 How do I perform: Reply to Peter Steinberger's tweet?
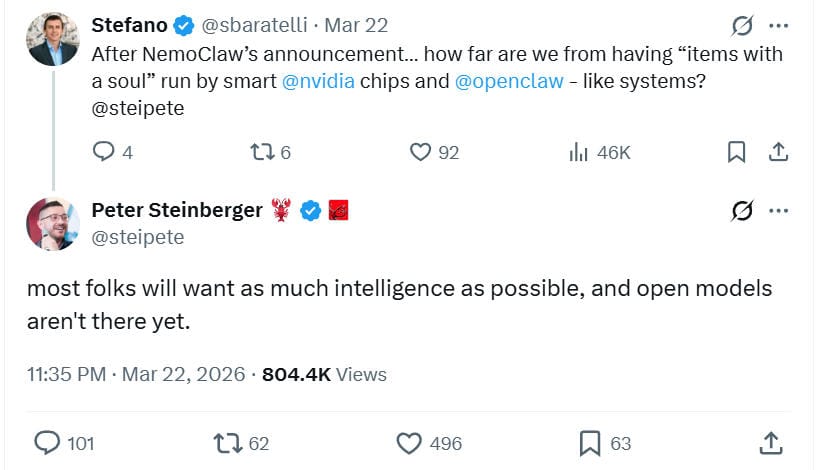point(47,442)
